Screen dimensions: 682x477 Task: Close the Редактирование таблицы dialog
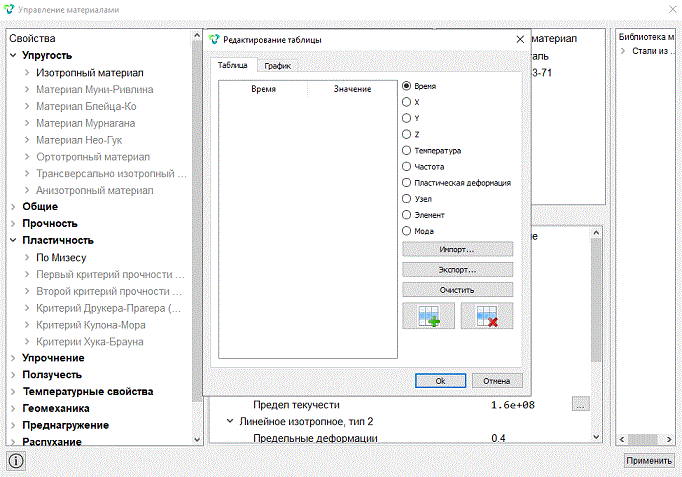coord(520,40)
